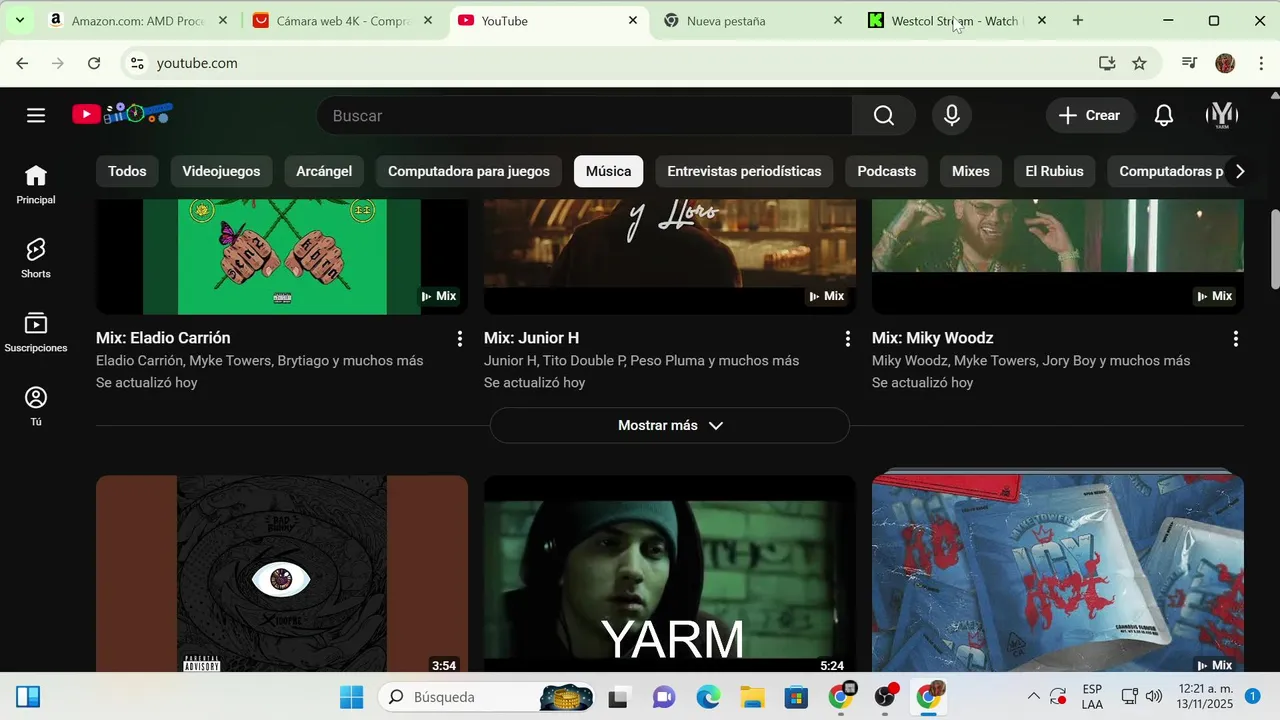The image size is (1280, 720).
Task: Open volume control in system tray
Action: [1154, 697]
